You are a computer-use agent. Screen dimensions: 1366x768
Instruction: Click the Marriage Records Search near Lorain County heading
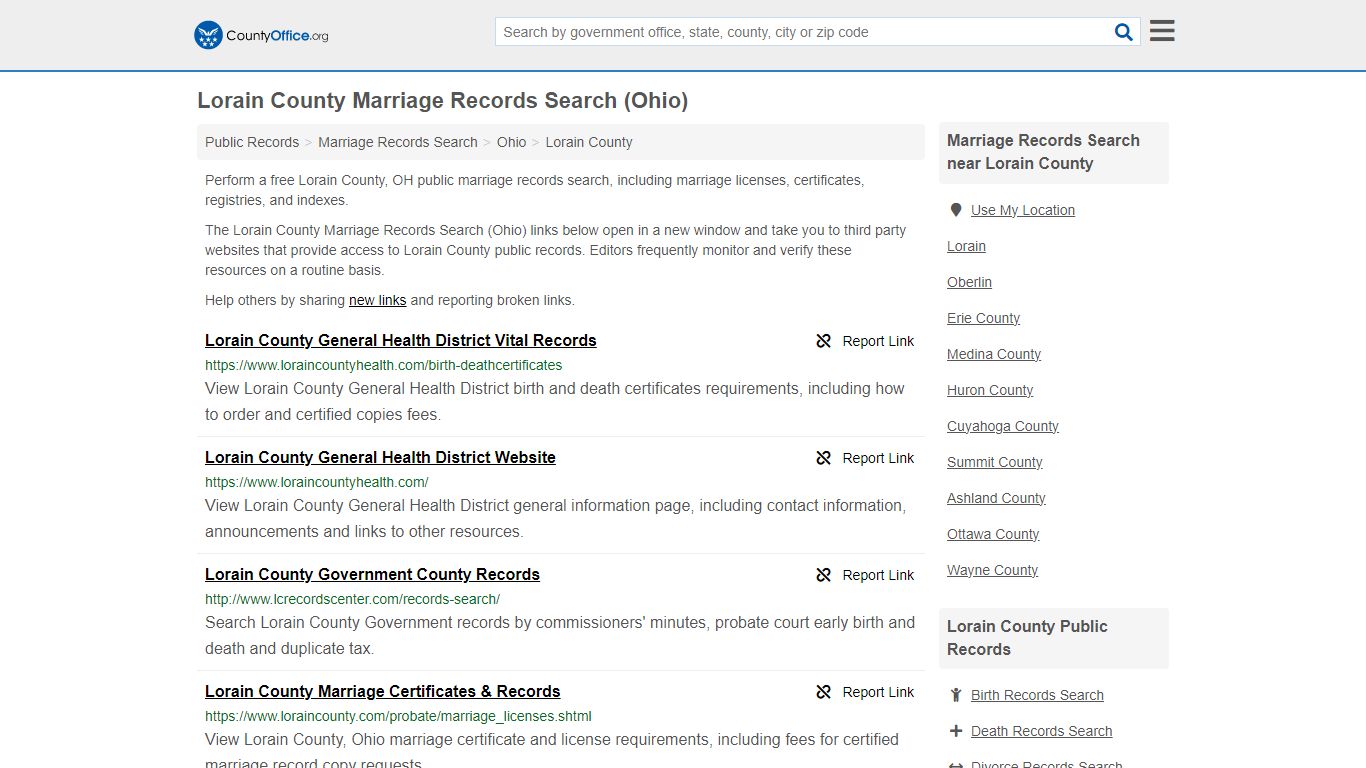click(x=1043, y=152)
